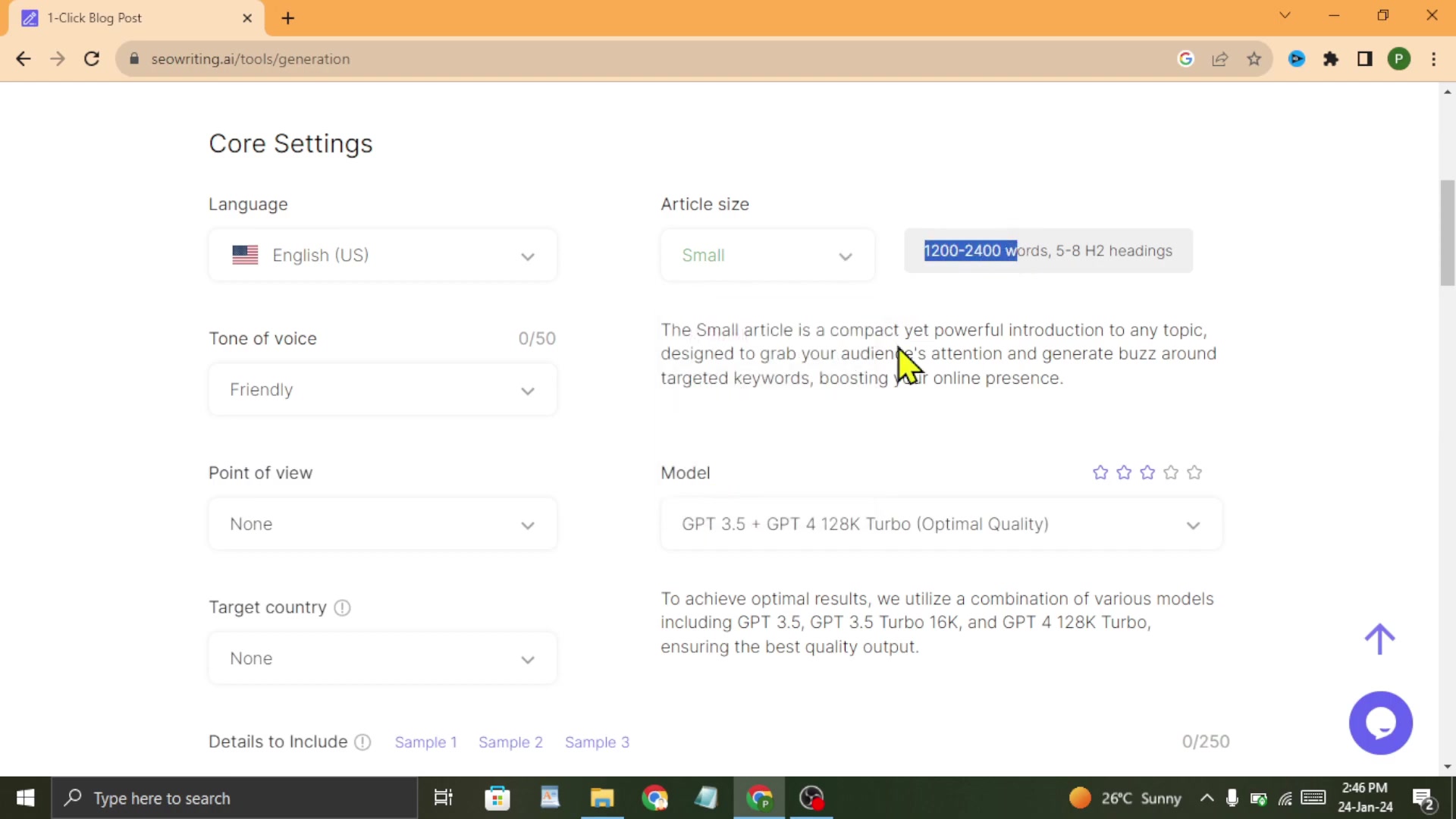Open the Article size Small dropdown
Viewport: 1456px width, 819px height.
(x=767, y=256)
